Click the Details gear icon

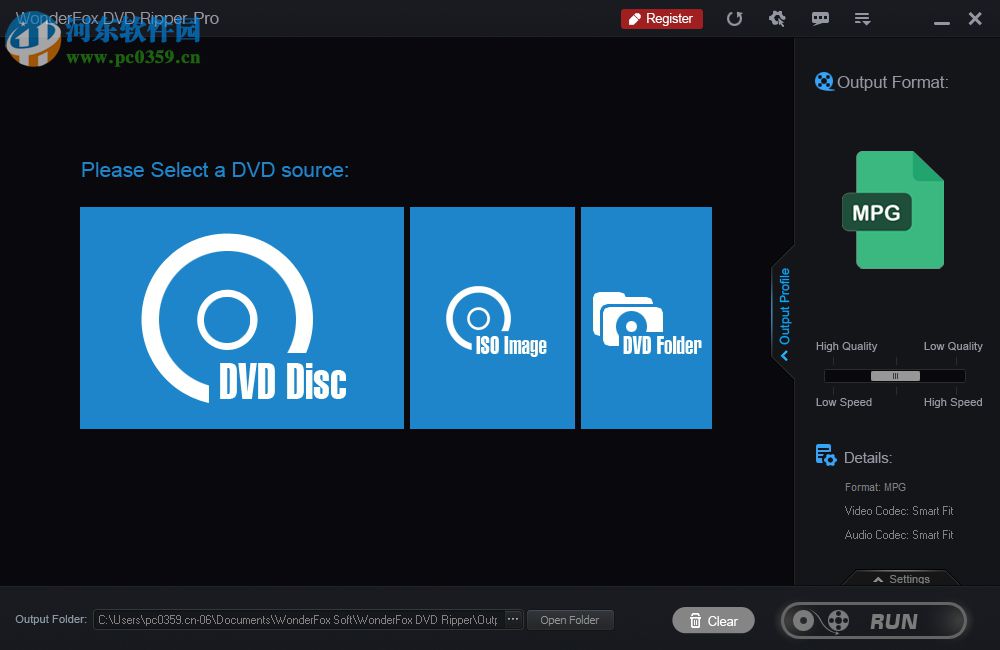coord(825,454)
